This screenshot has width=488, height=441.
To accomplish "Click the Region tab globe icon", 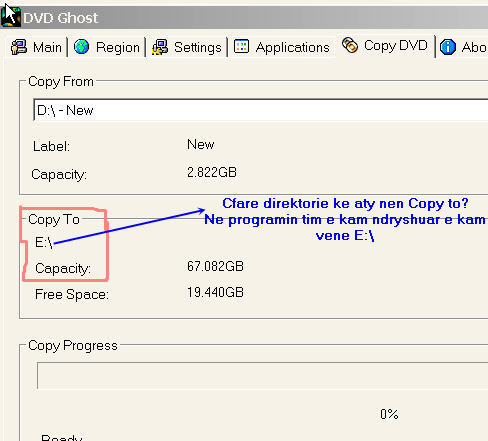I will pyautogui.click(x=81, y=47).
